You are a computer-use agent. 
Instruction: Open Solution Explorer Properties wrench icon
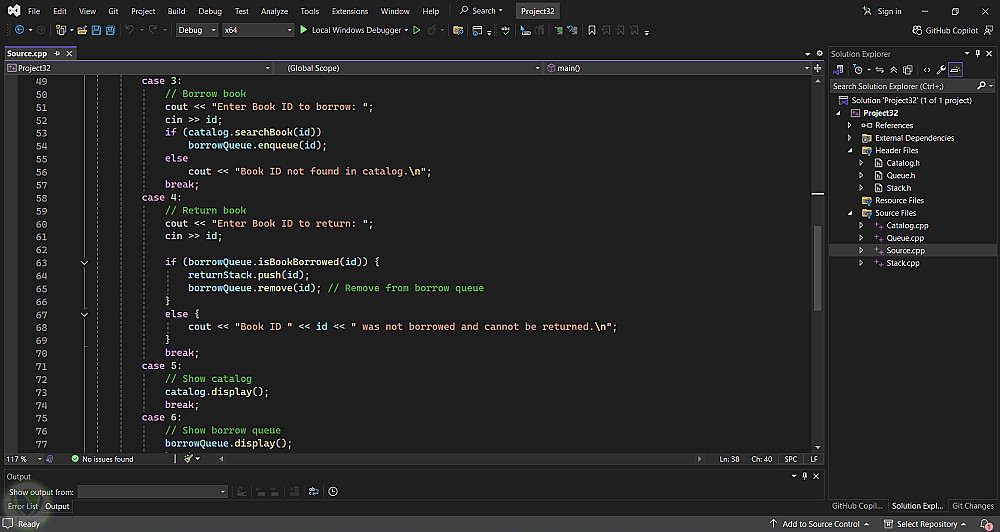941,70
